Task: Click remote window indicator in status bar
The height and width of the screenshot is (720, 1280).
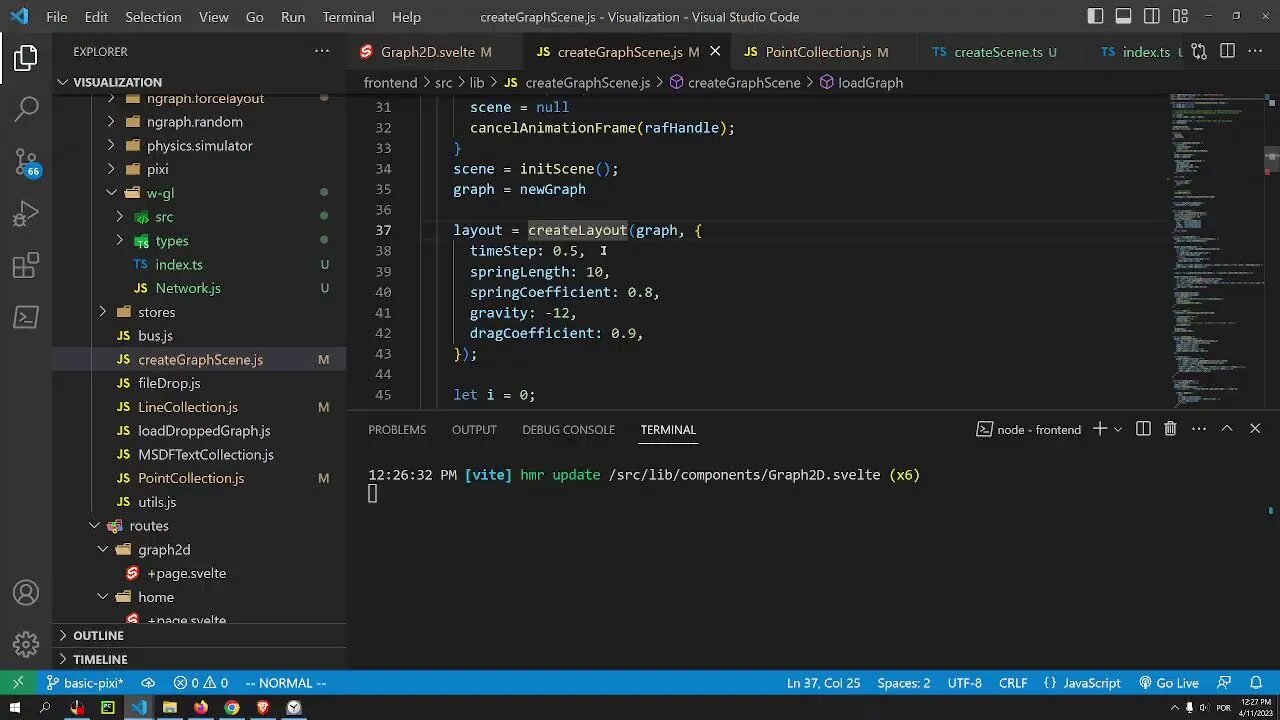Action: tap(17, 683)
